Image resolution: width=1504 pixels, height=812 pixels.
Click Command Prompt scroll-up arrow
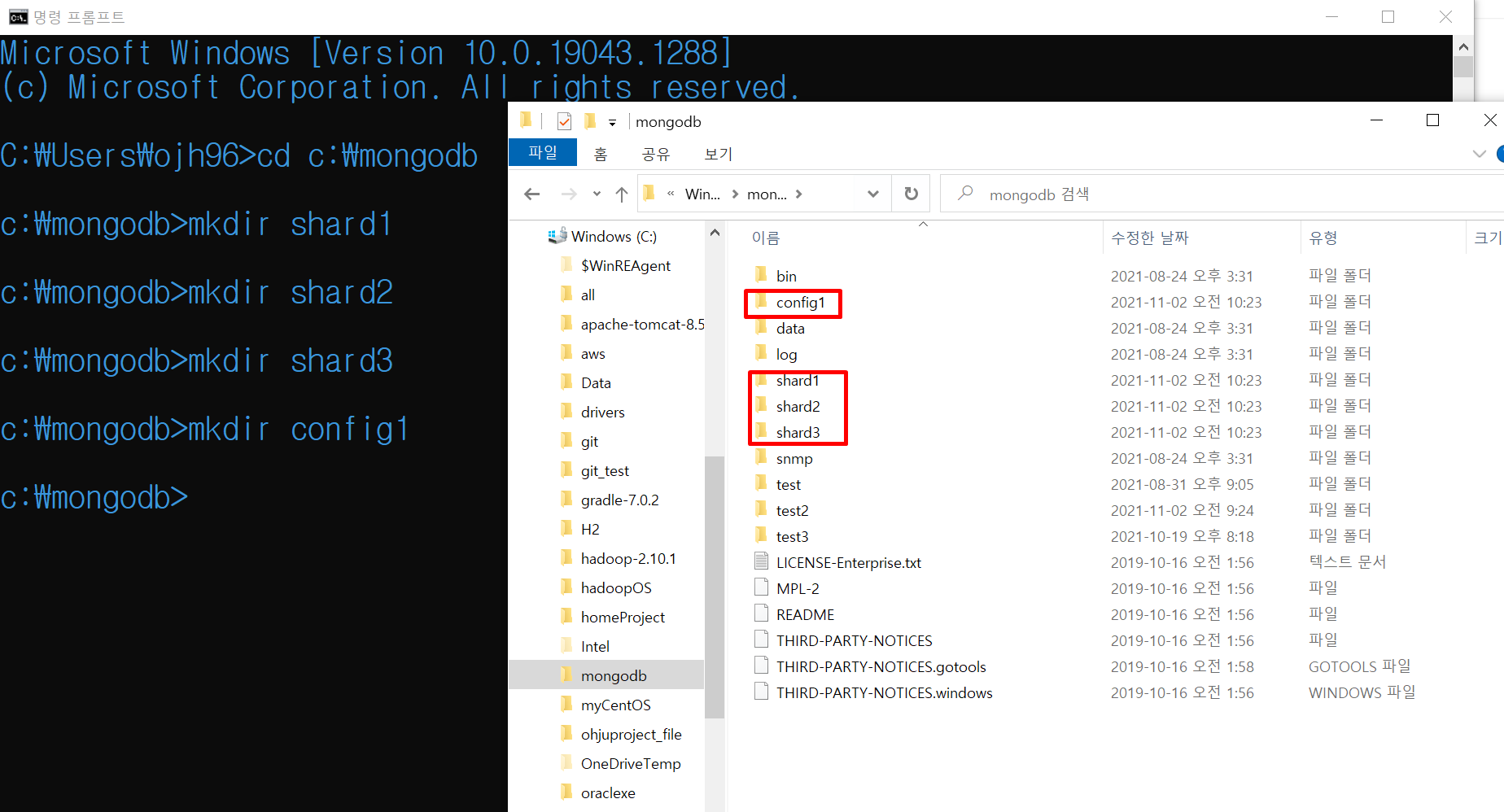click(x=1462, y=46)
